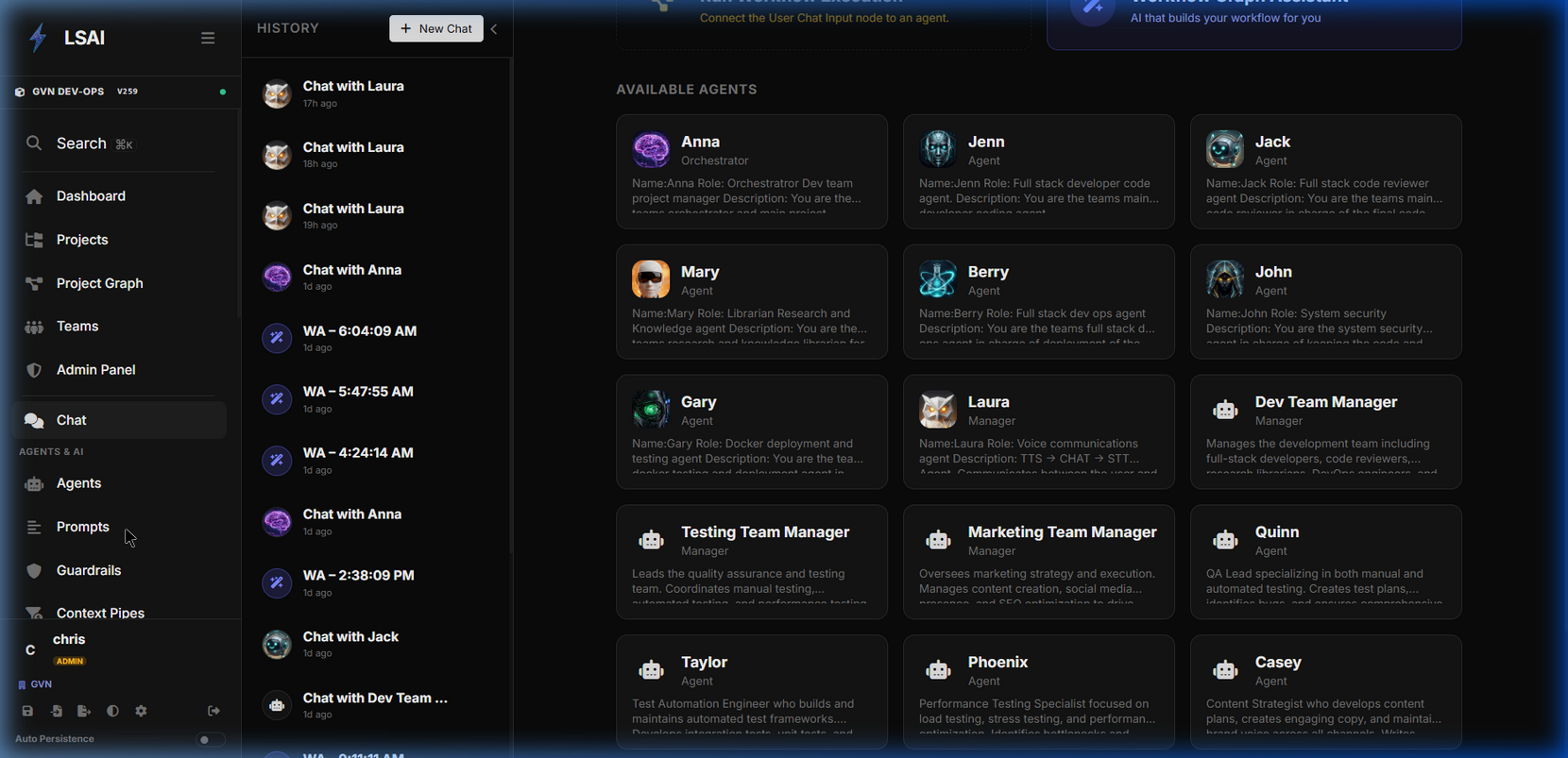Open the Prompts page

click(120, 527)
